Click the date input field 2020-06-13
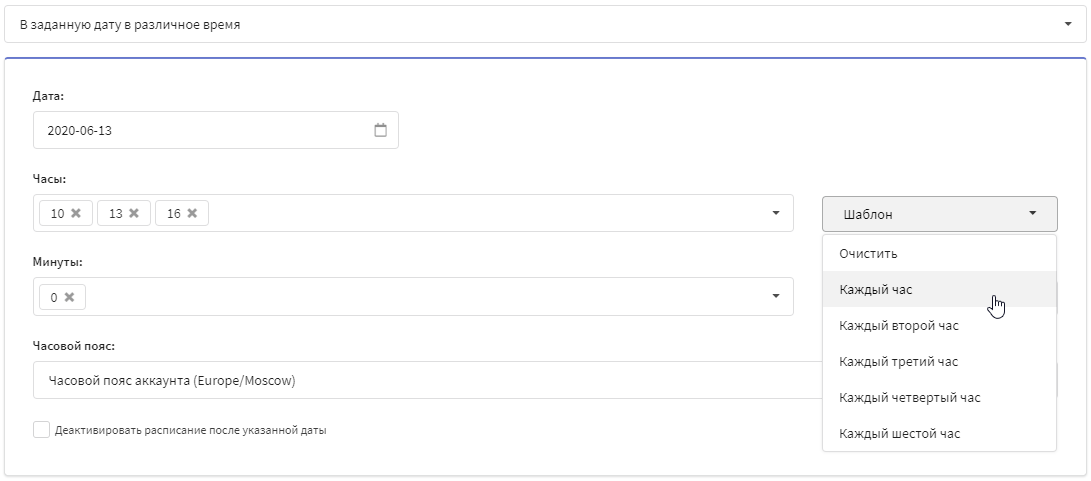Image resolution: width=1091 pixels, height=481 pixels. 216,130
